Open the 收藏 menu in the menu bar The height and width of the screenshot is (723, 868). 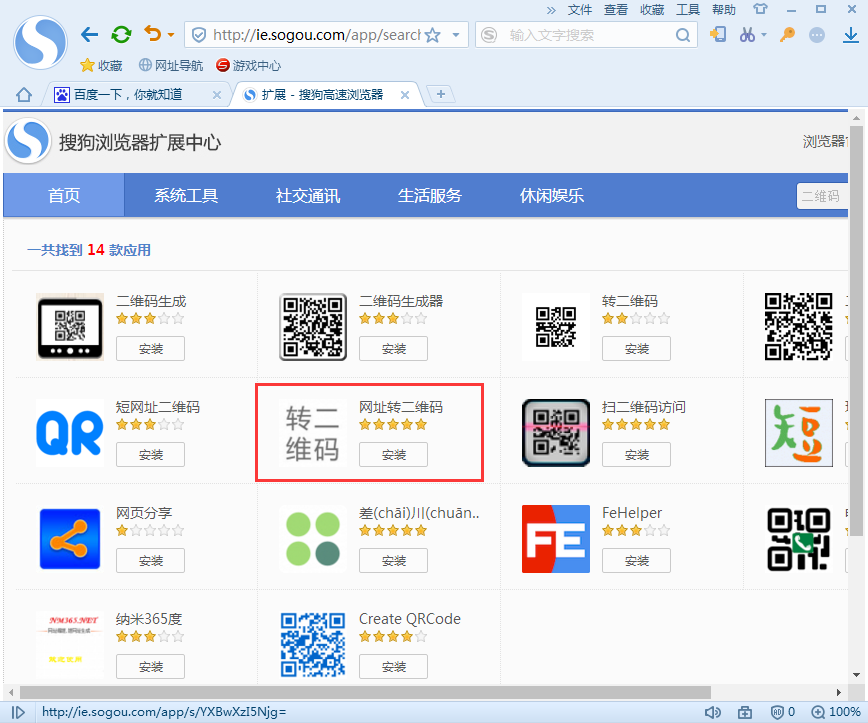pyautogui.click(x=652, y=9)
